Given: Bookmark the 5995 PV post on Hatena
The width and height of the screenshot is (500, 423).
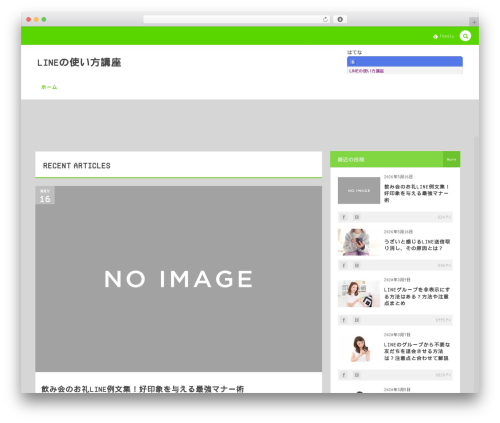Looking at the screenshot, I should click(356, 320).
